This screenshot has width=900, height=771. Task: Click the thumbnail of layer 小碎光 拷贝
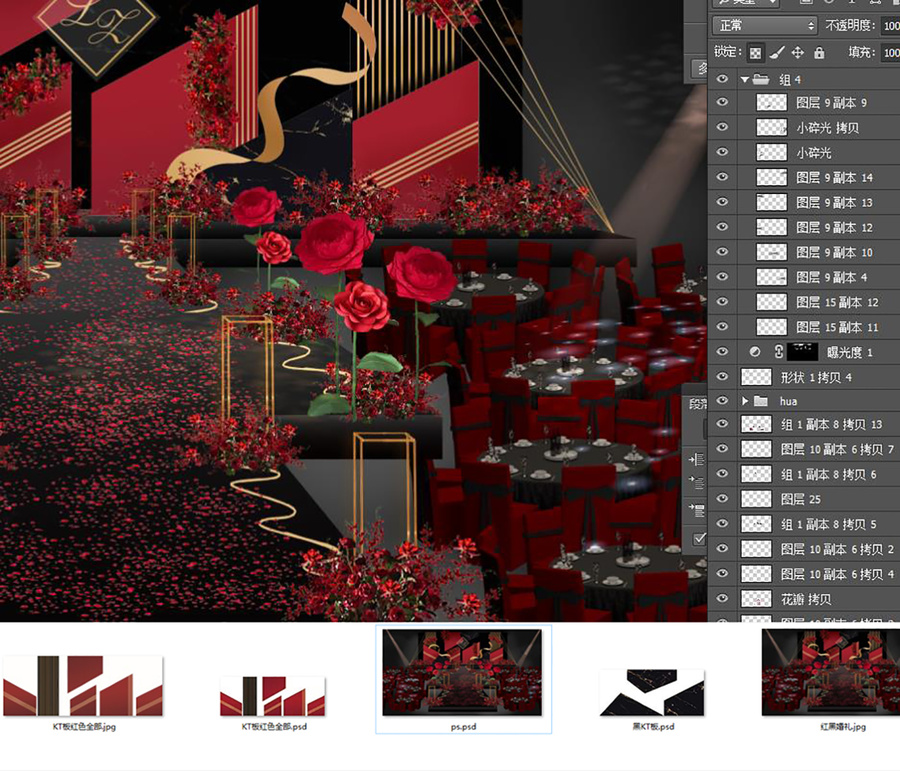tap(771, 127)
